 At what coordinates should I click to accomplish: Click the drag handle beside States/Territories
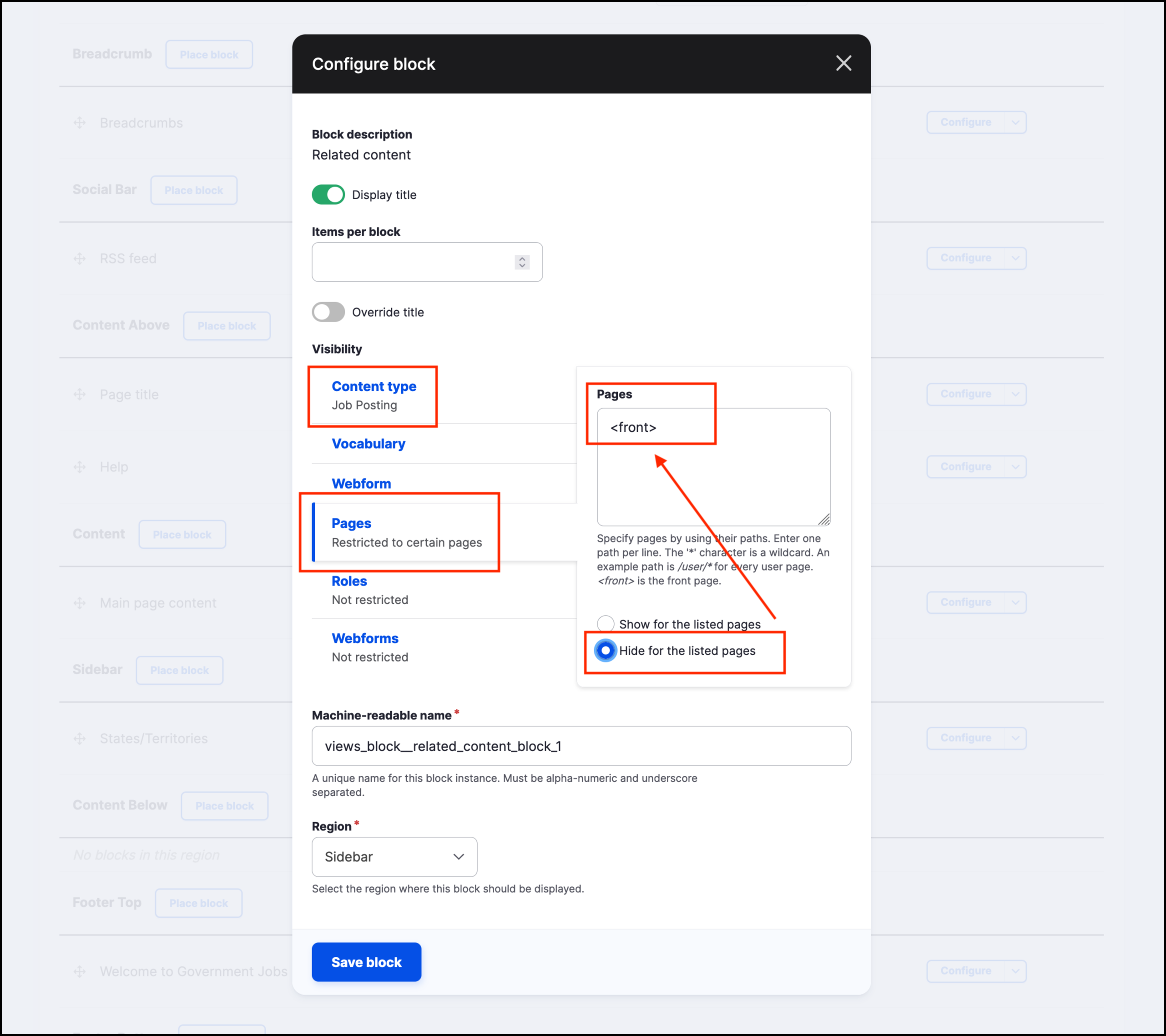pos(80,738)
